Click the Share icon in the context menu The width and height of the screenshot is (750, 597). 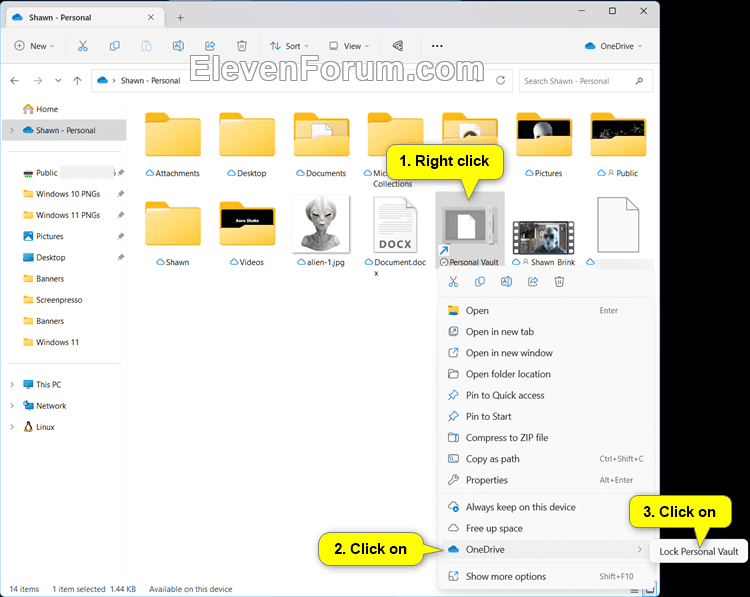[x=533, y=282]
